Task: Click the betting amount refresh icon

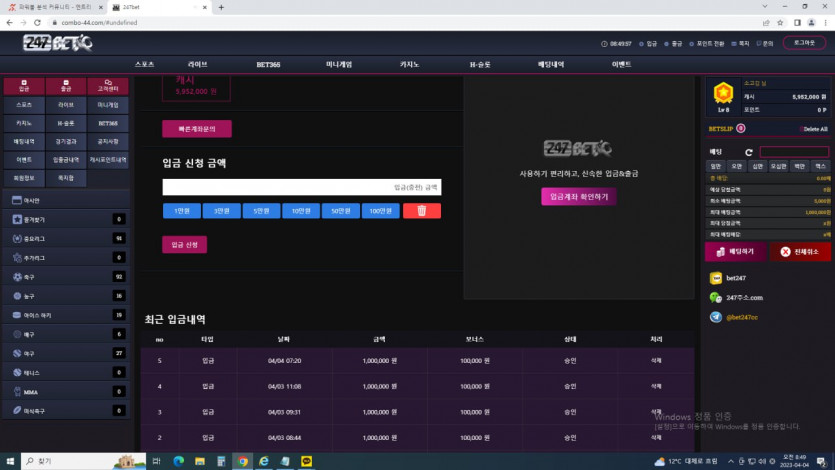Action: click(748, 152)
